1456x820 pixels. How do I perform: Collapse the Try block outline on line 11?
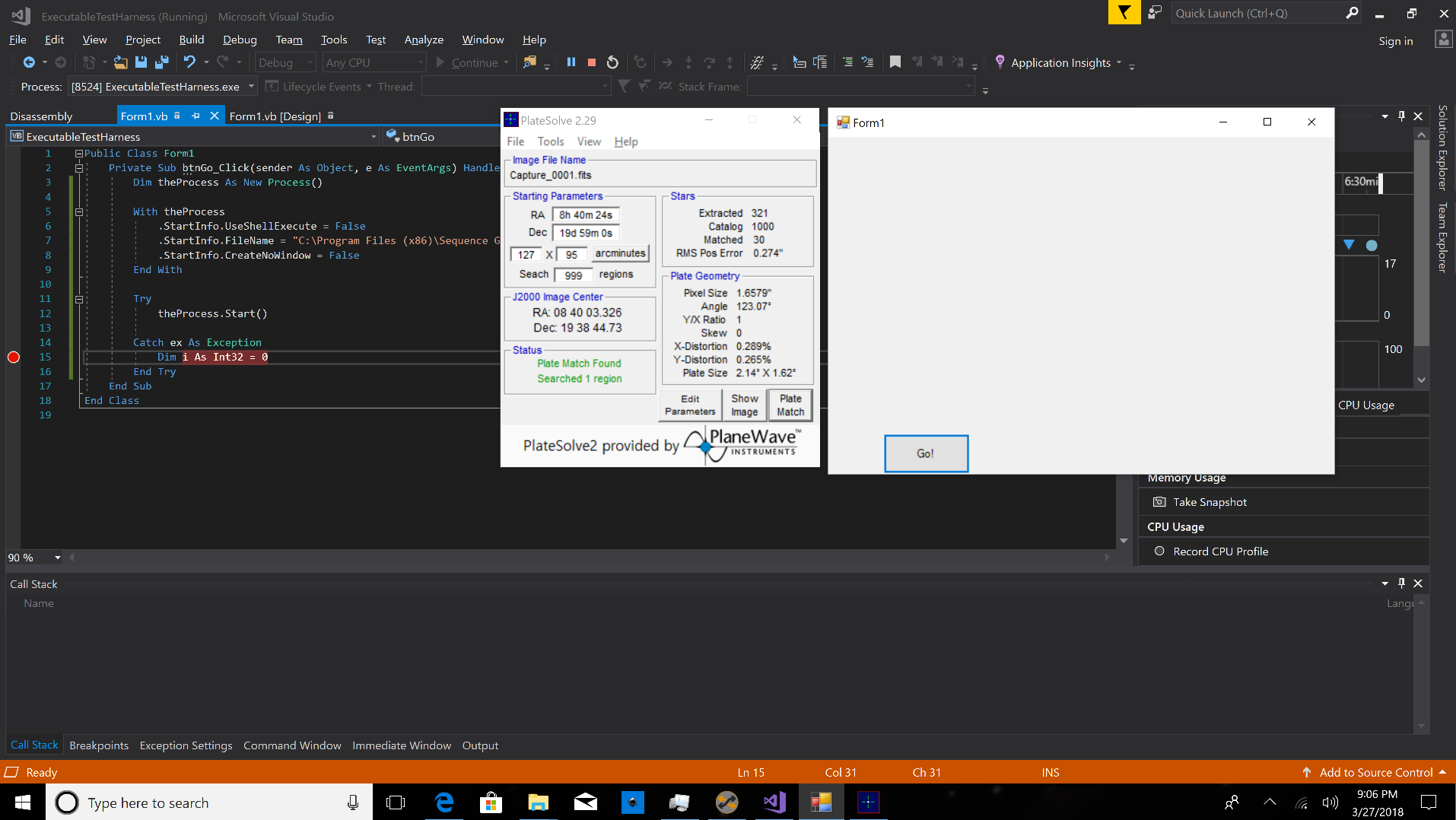coord(78,299)
